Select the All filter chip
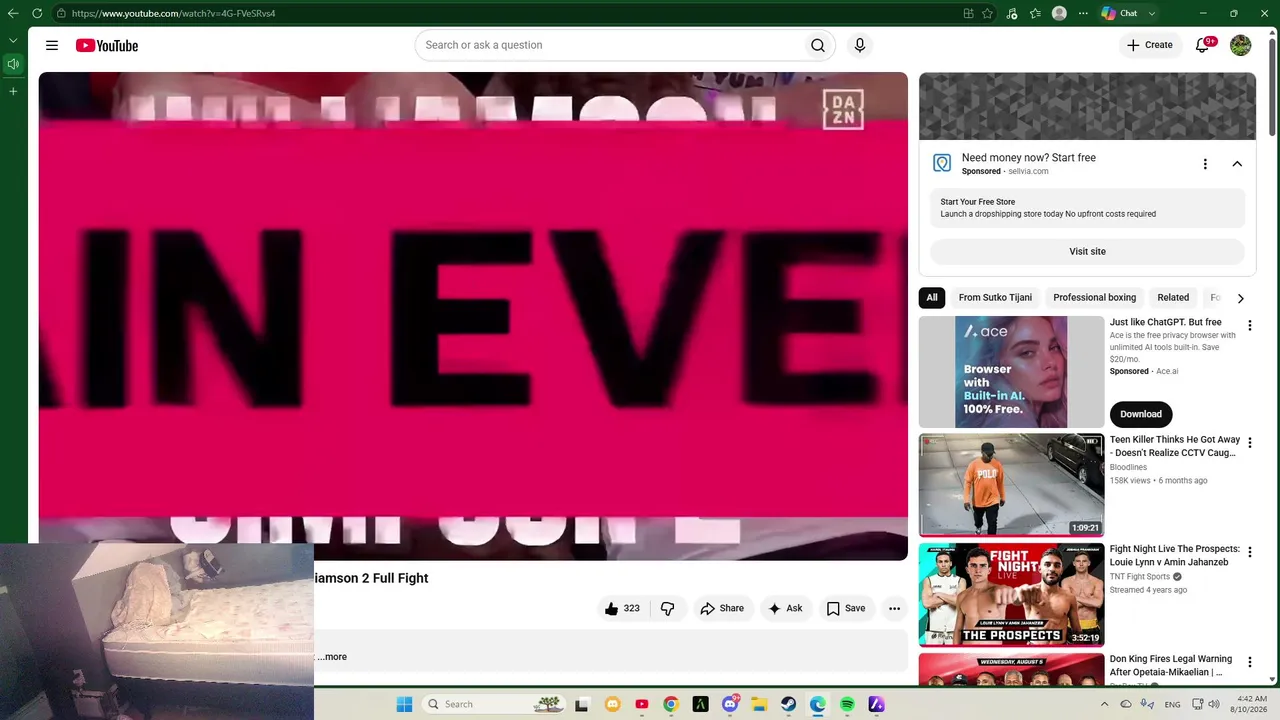Image resolution: width=1280 pixels, height=720 pixels. (932, 297)
